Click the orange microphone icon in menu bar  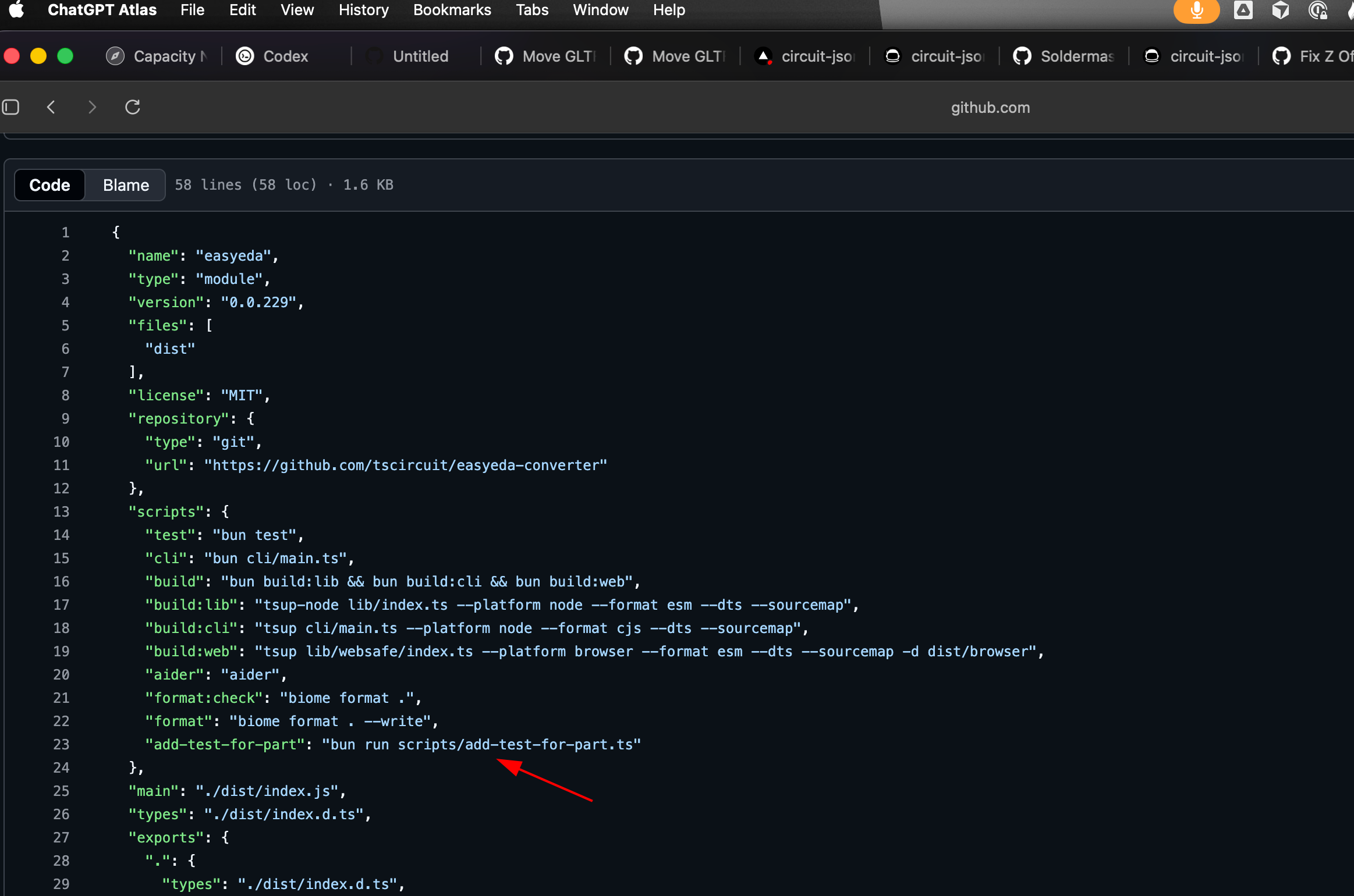[1196, 10]
